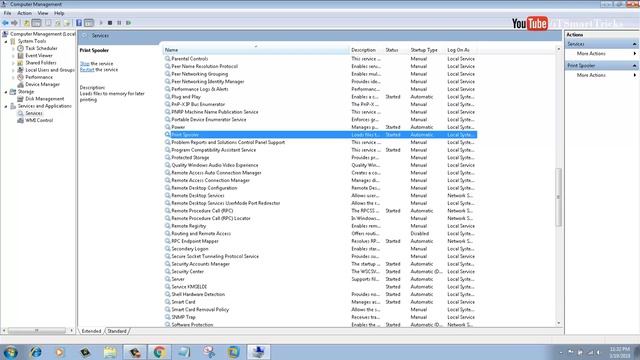Toggle the Show/Hide Action Pane toolbar icon
640x360 pixels.
(89, 23)
